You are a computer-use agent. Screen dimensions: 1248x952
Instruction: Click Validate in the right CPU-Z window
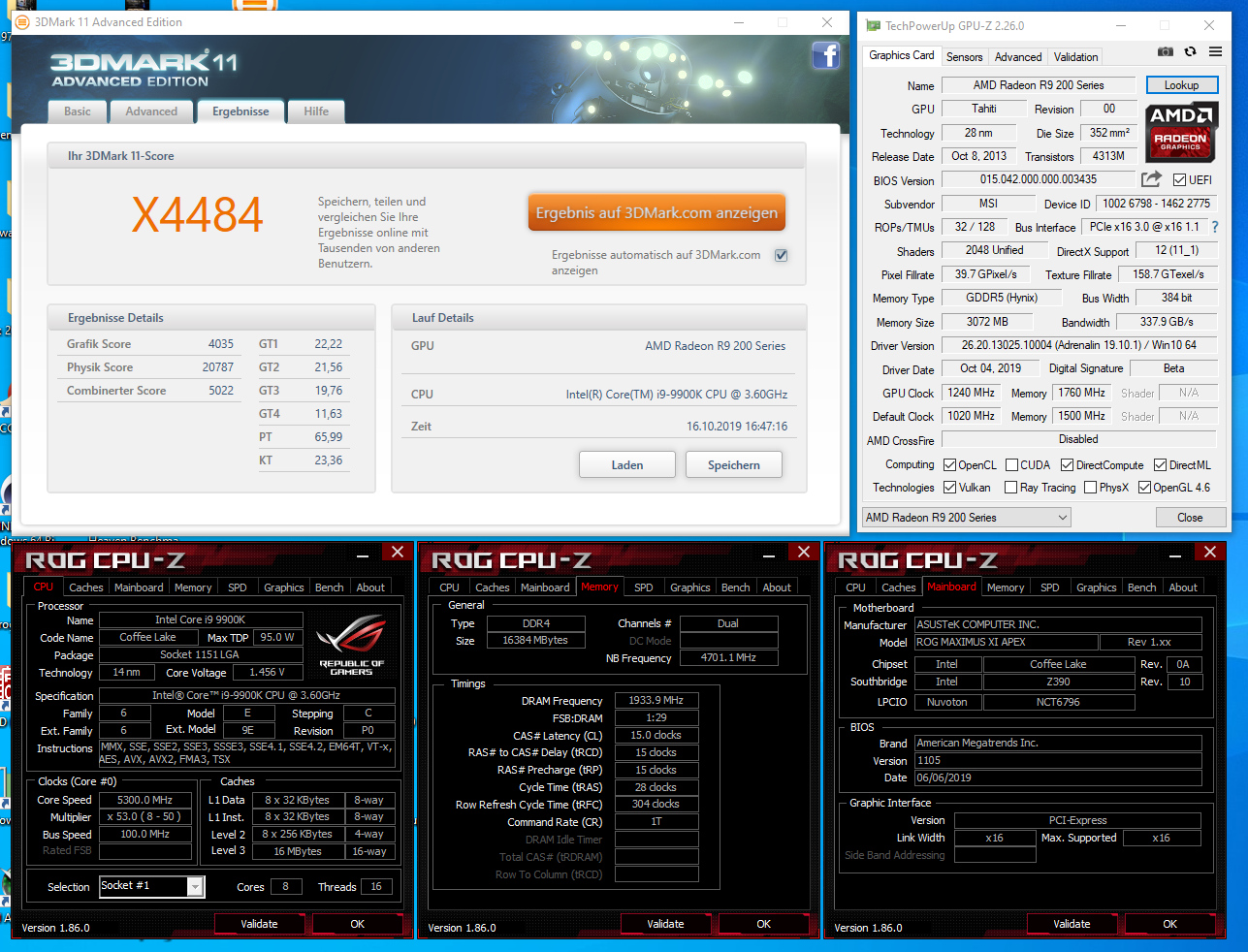(1072, 924)
